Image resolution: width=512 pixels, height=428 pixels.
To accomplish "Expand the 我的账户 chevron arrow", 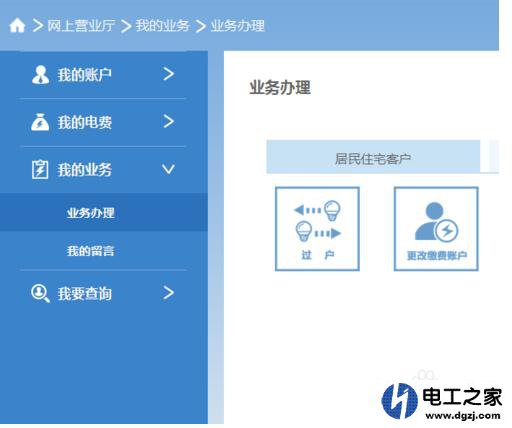I will pos(169,74).
